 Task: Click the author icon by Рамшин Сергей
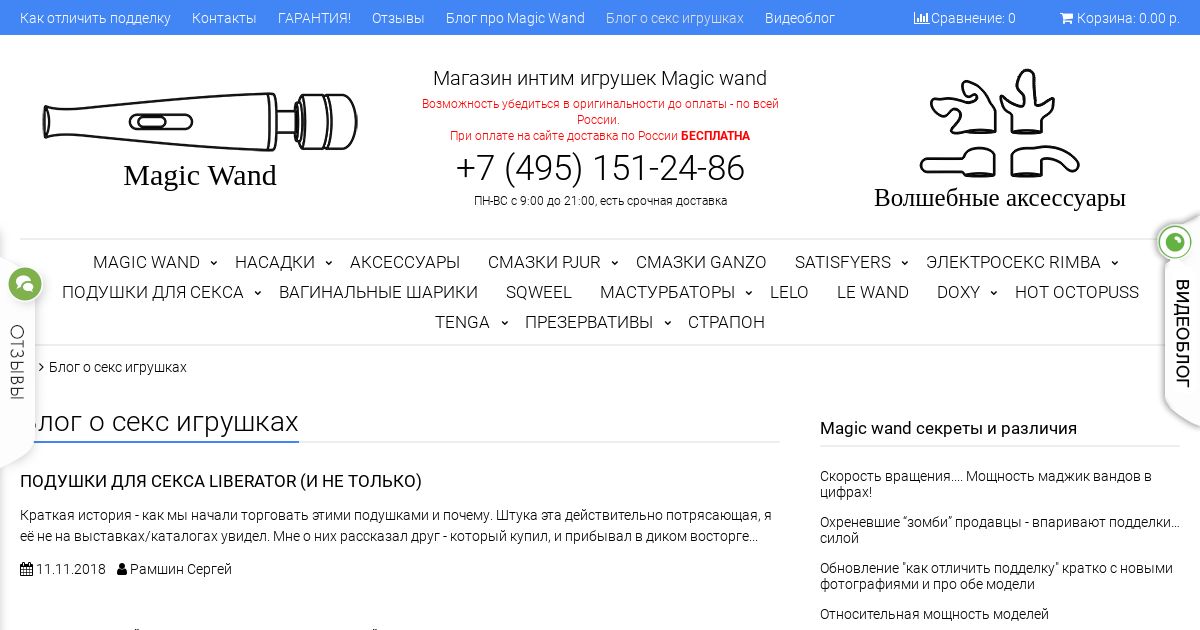click(122, 569)
